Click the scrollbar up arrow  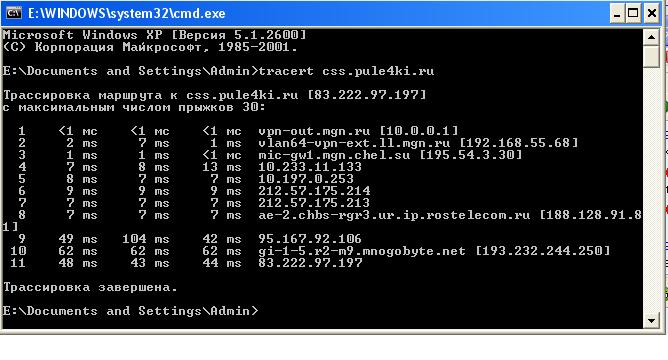tap(651, 37)
